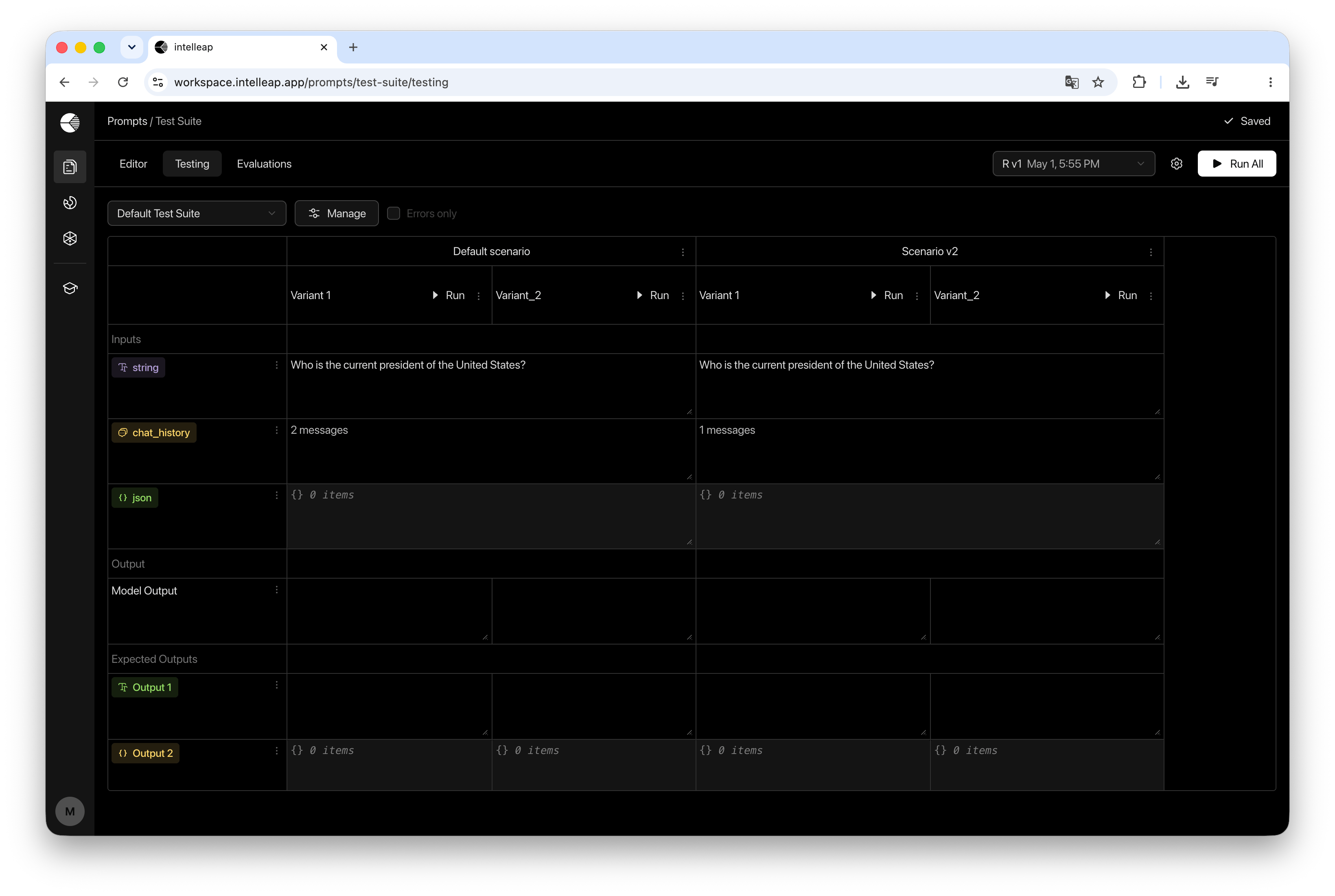The width and height of the screenshot is (1335, 896).
Task: Click the chat_history input tag
Action: coord(154,433)
